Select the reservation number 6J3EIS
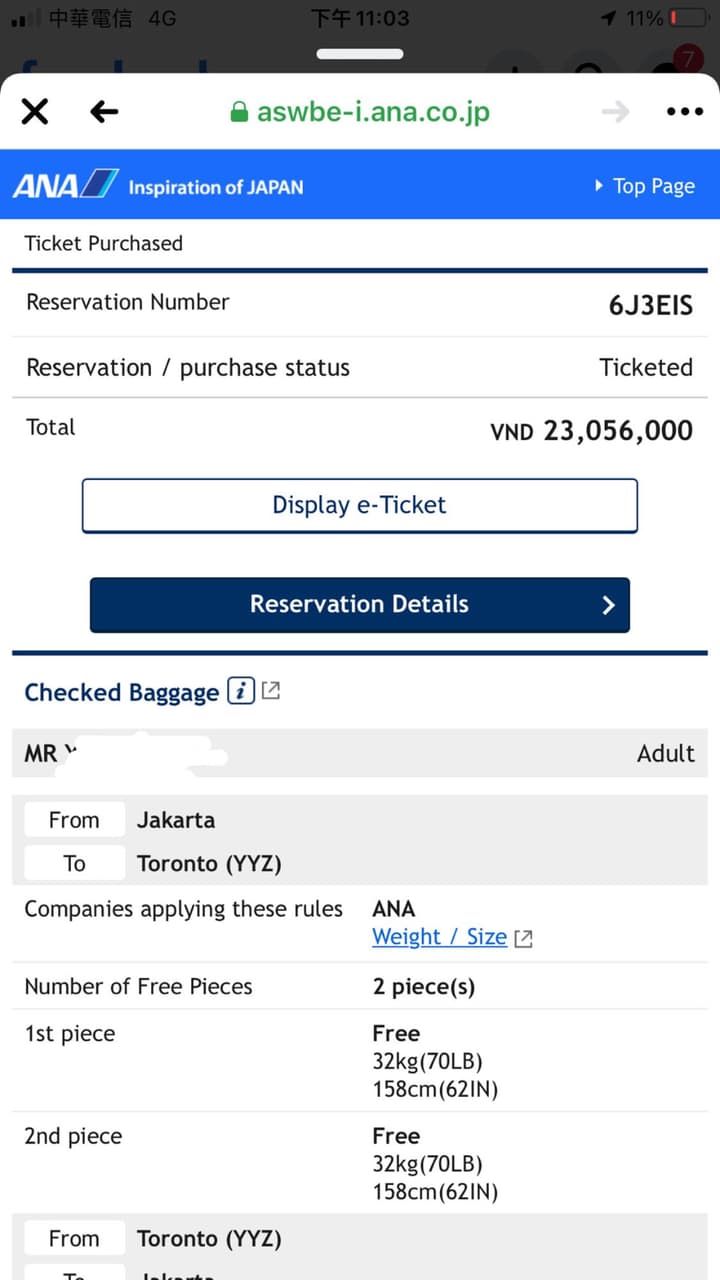 pyautogui.click(x=650, y=305)
